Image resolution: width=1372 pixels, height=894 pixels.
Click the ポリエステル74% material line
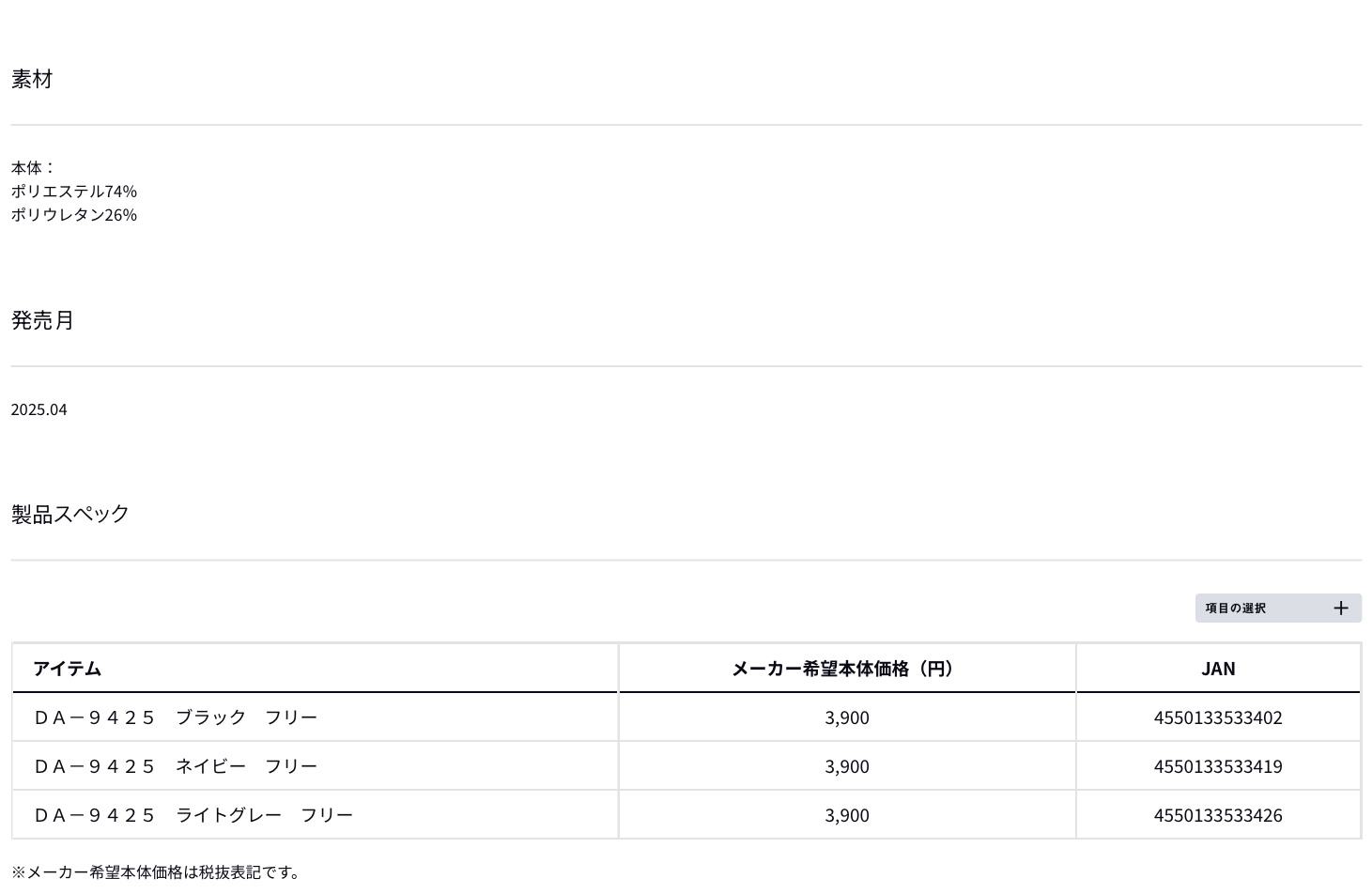pos(74,192)
